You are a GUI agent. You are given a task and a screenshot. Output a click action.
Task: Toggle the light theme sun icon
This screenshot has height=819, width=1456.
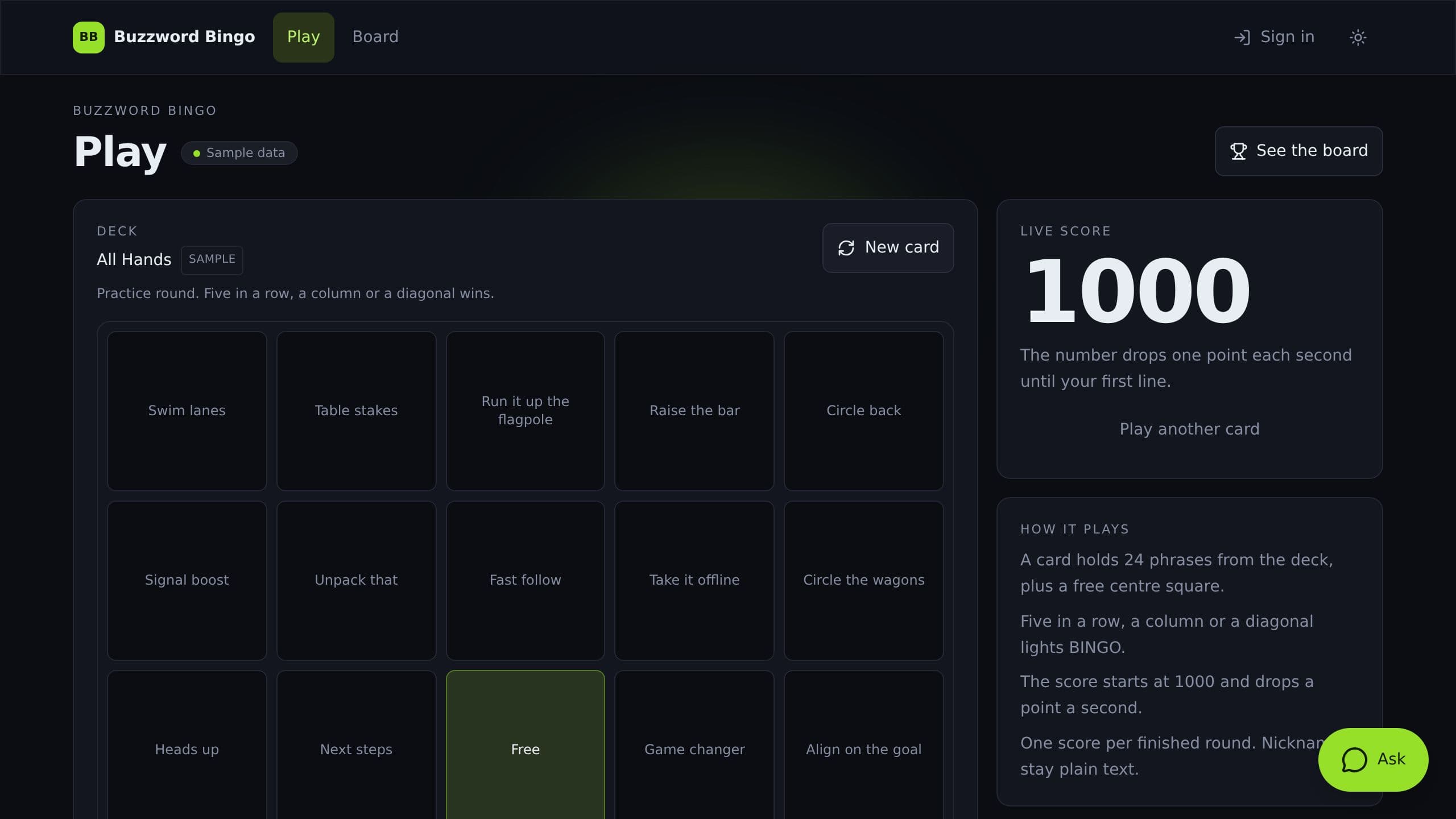point(1358,38)
